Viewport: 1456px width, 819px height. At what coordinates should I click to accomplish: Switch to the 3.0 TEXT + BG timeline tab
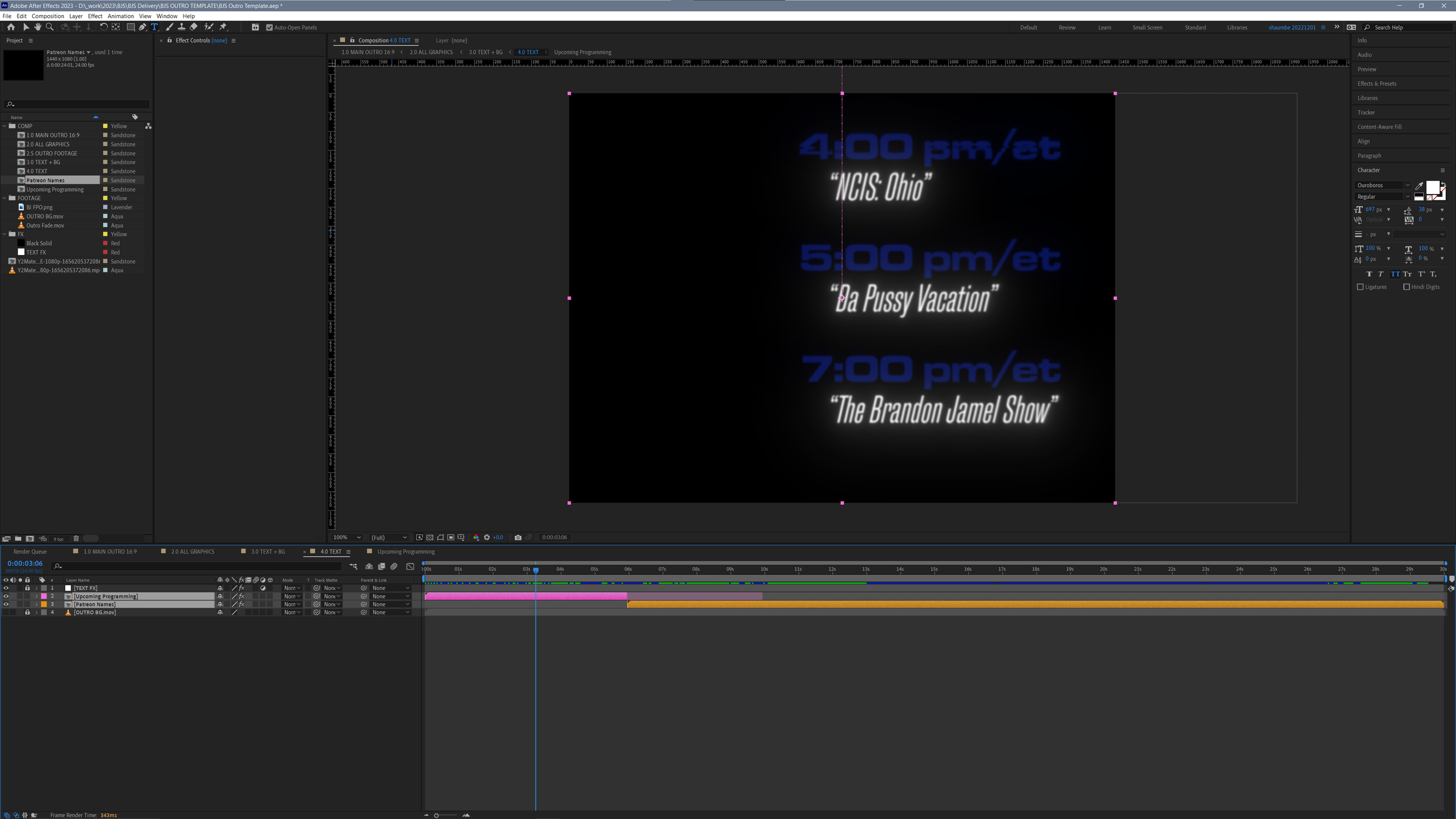267,551
